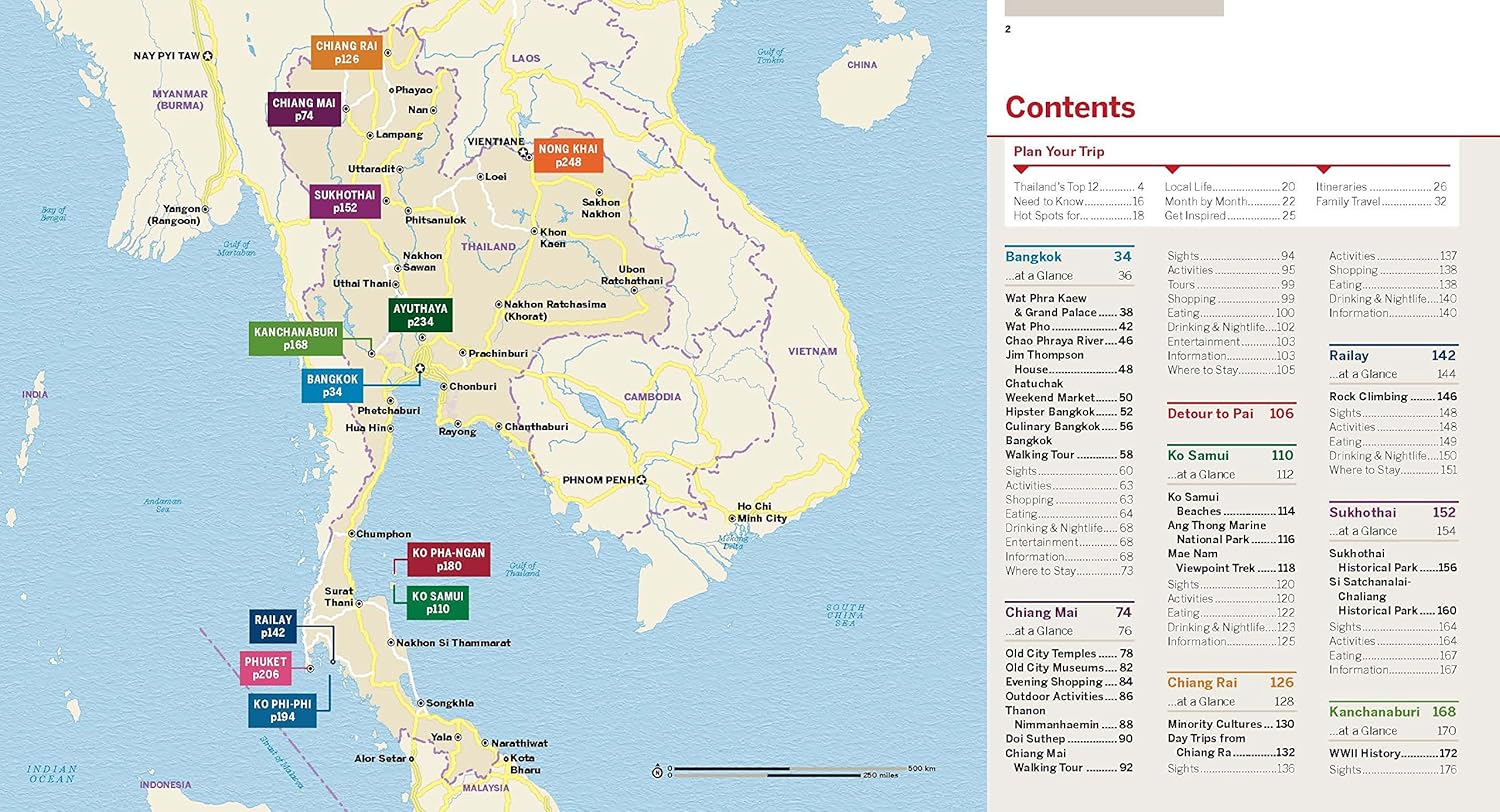
Task: Select the Songkhla city marker dot
Action: pyautogui.click(x=421, y=703)
